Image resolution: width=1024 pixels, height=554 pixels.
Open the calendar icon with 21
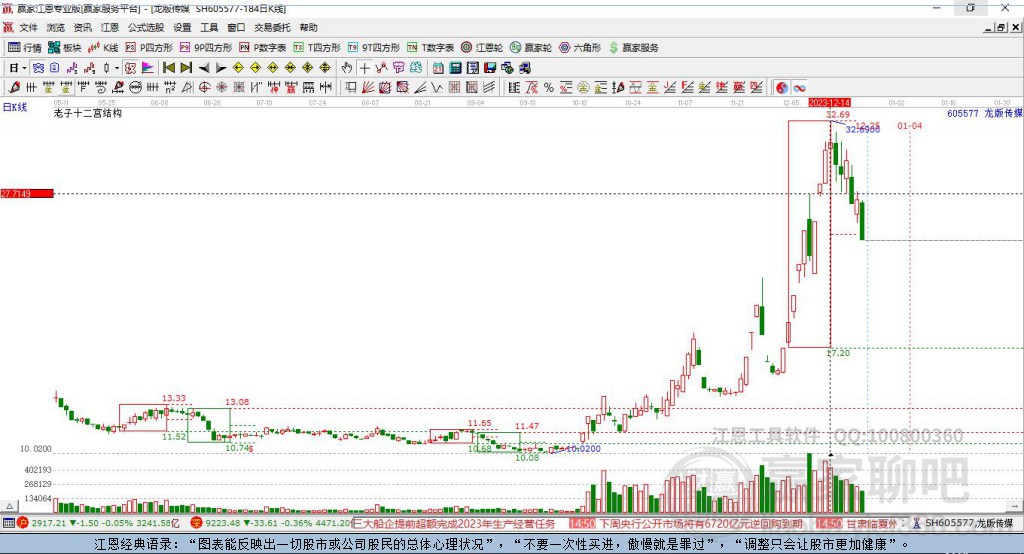pos(438,68)
